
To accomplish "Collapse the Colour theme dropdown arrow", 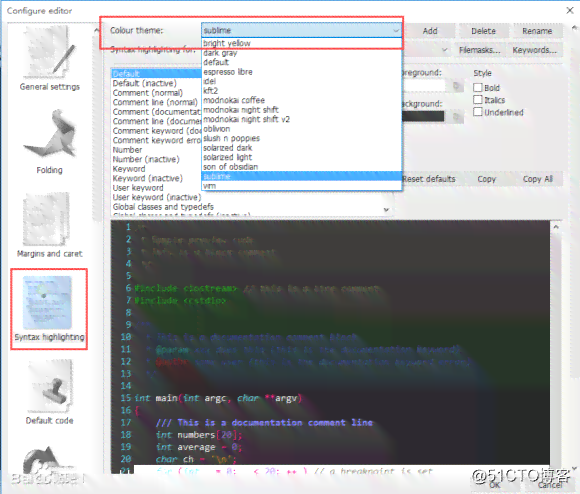I will [396, 30].
